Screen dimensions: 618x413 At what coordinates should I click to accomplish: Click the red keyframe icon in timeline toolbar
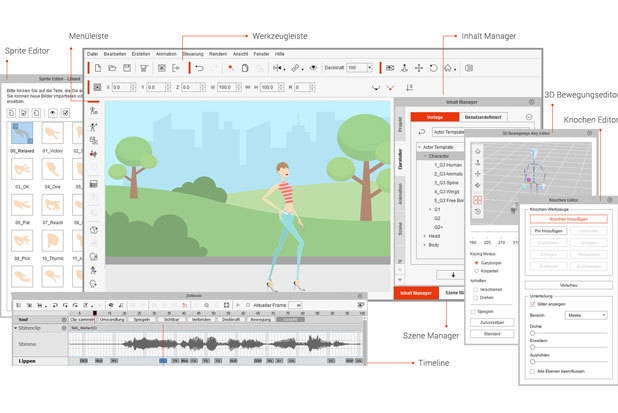point(184,305)
